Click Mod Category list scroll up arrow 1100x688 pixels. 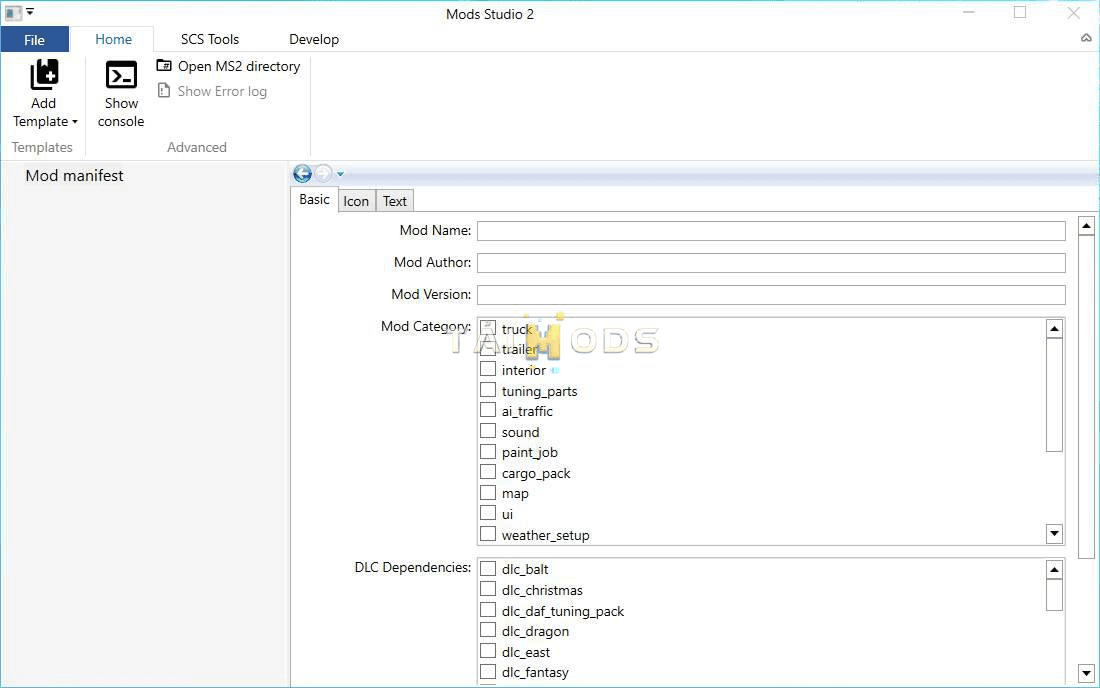click(1054, 328)
